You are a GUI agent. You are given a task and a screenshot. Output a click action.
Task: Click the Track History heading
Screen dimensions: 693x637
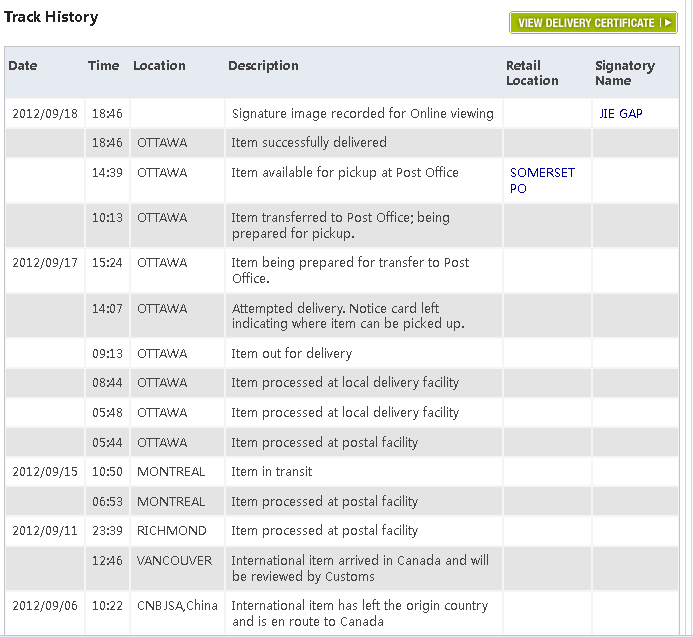(51, 17)
